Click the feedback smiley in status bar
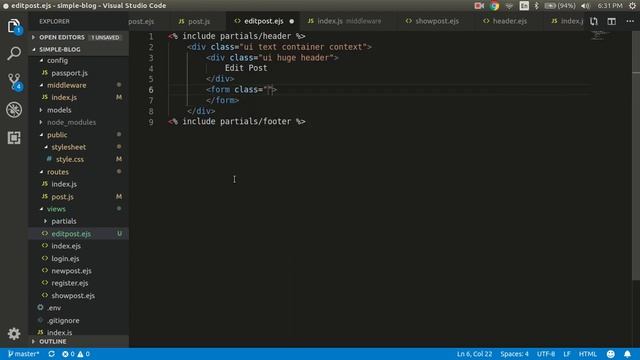Image resolution: width=640 pixels, height=360 pixels. coord(611,354)
